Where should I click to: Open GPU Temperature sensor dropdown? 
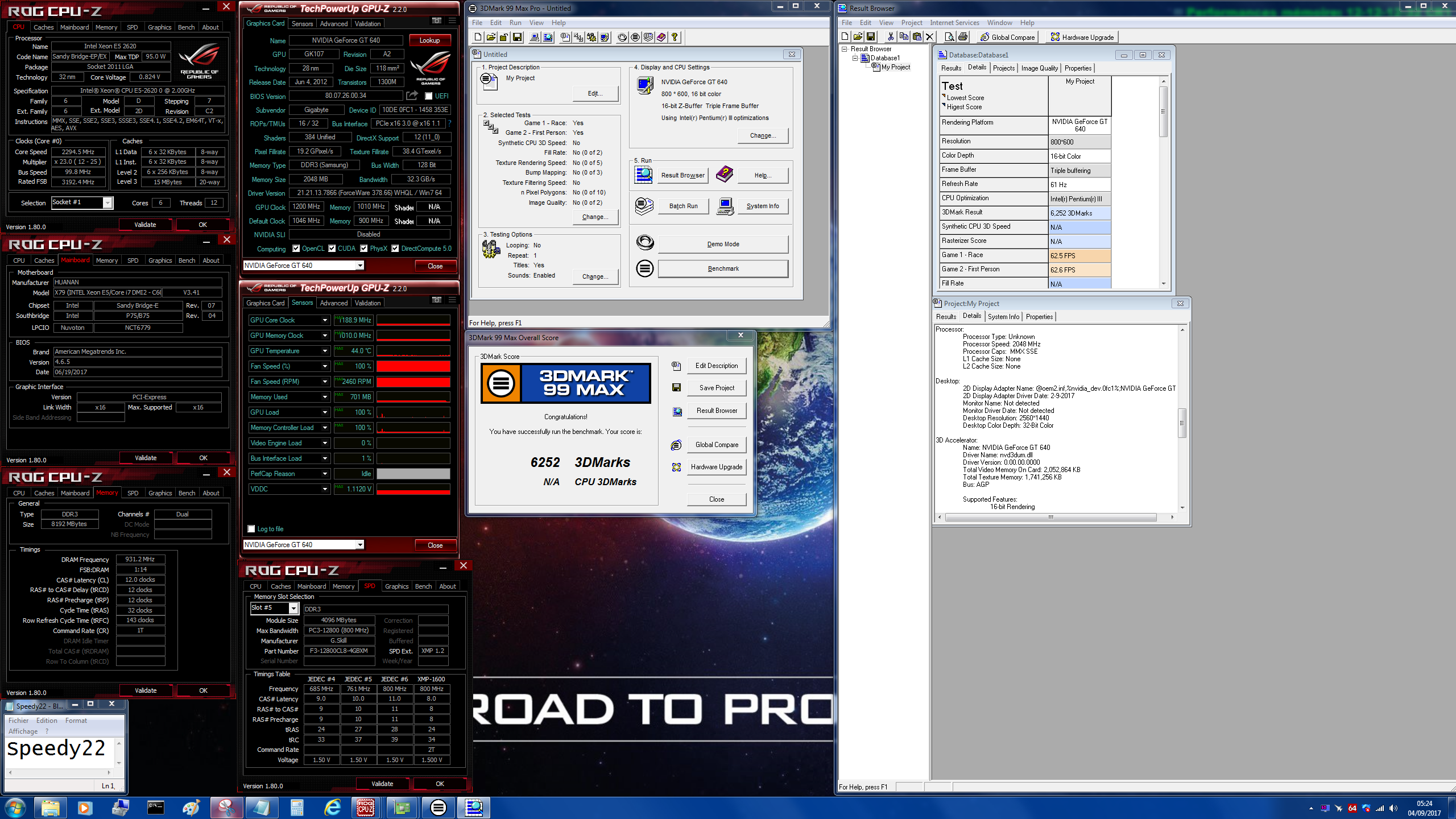tap(325, 351)
